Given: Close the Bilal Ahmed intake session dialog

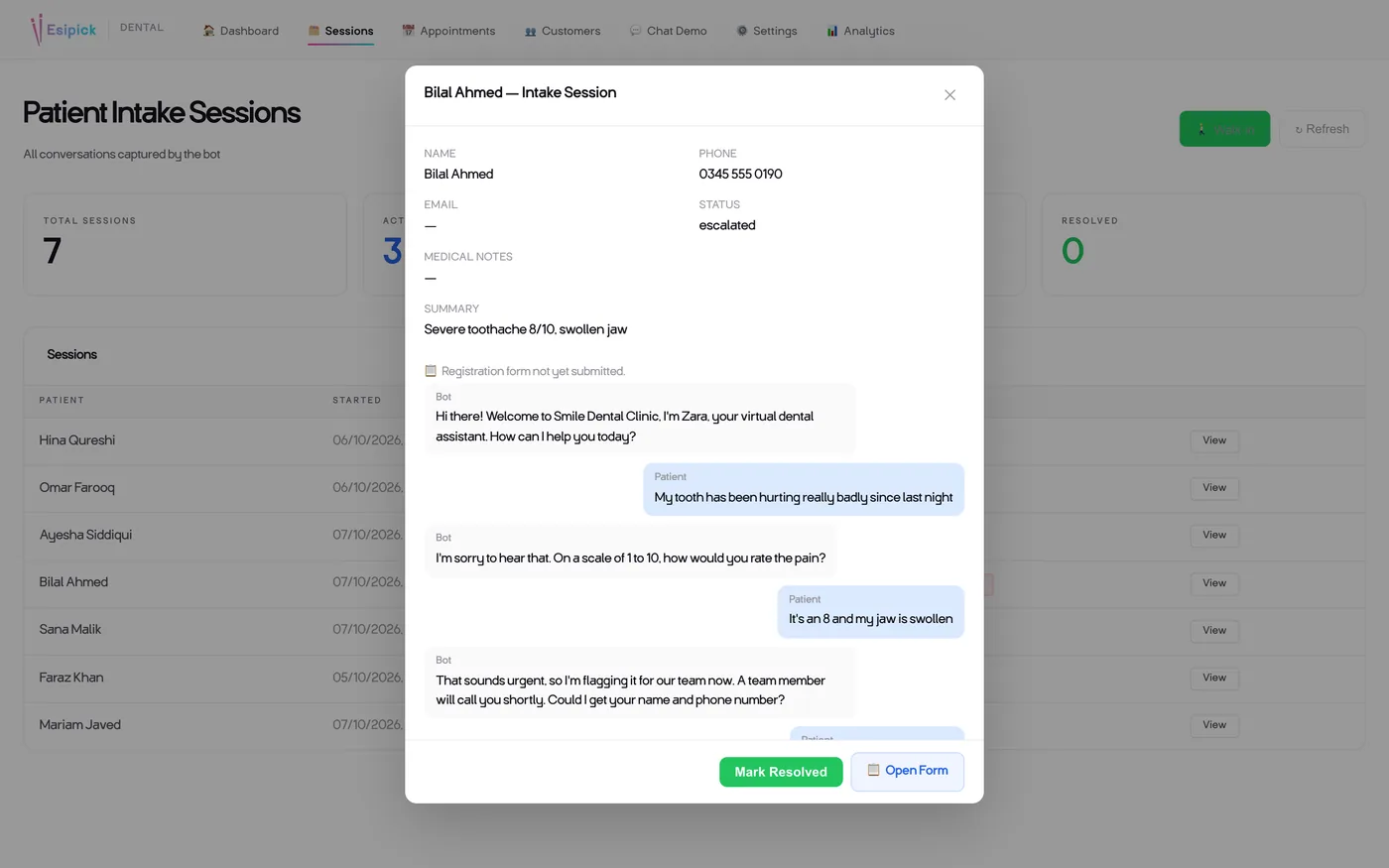Looking at the screenshot, I should (949, 95).
